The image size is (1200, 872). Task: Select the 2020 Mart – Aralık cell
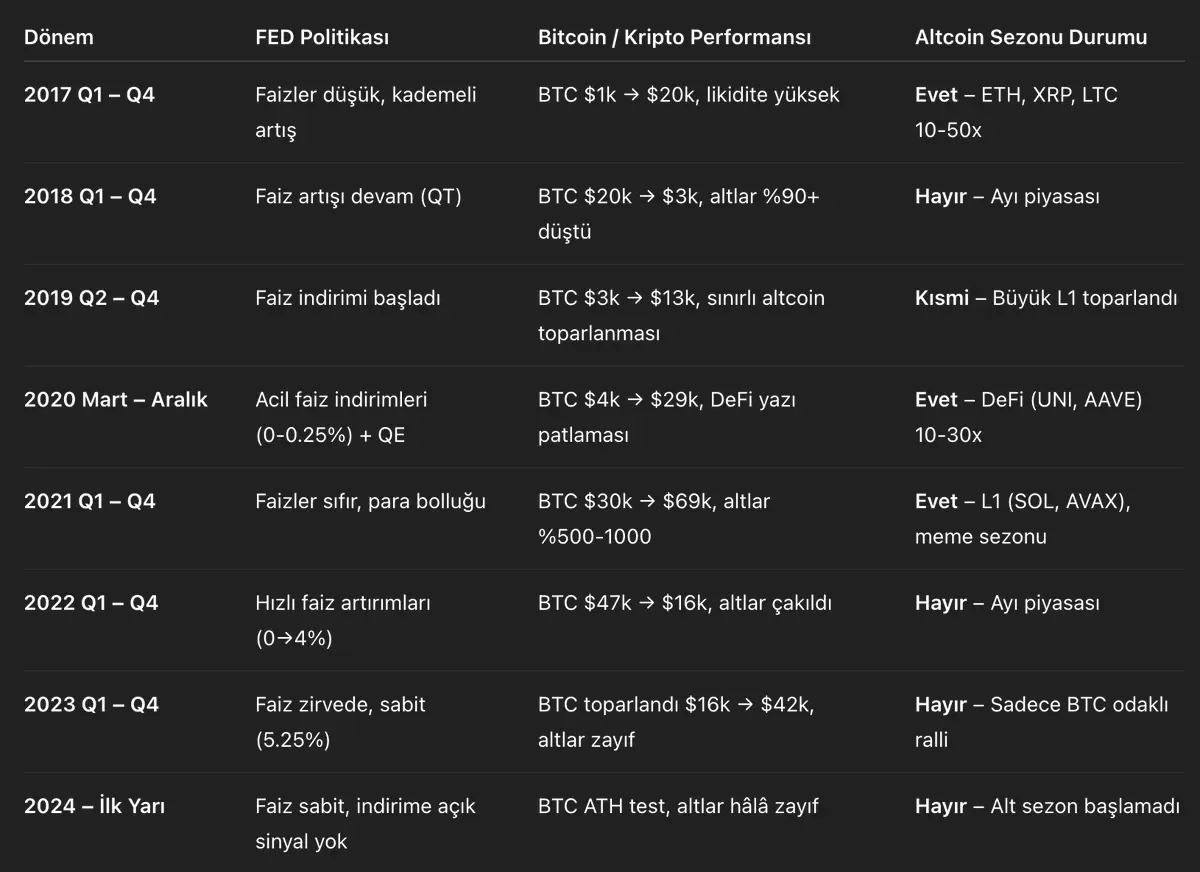point(116,399)
